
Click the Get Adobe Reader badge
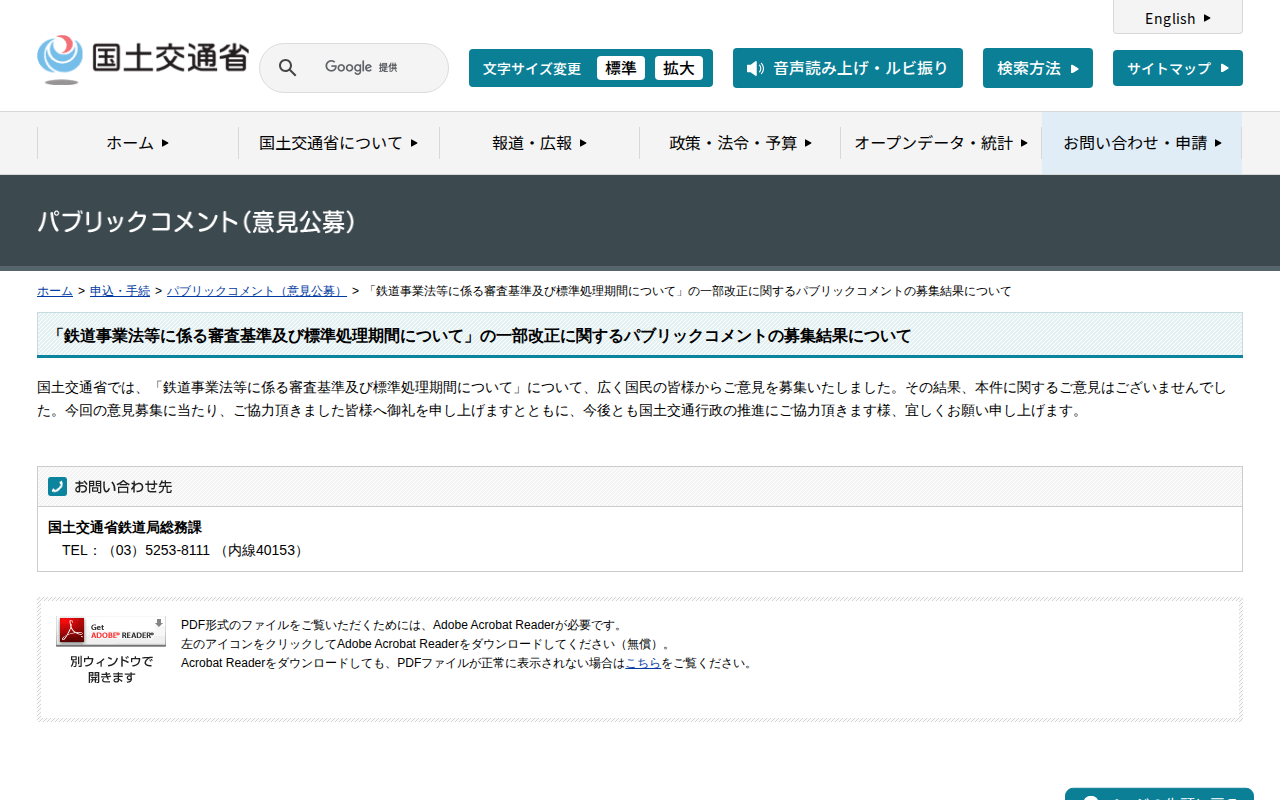(x=111, y=632)
